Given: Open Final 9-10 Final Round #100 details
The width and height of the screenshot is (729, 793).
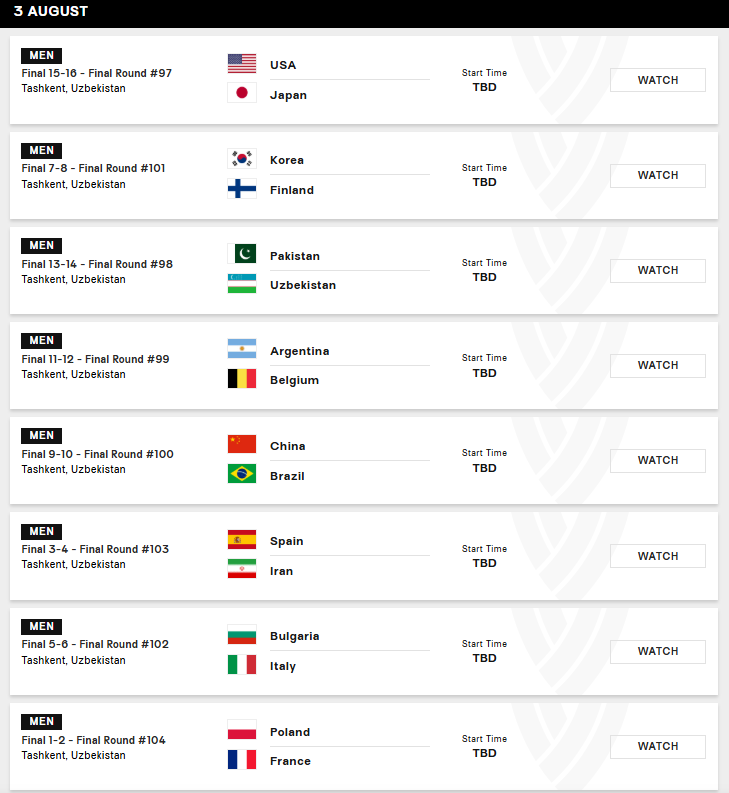Looking at the screenshot, I should tap(98, 454).
